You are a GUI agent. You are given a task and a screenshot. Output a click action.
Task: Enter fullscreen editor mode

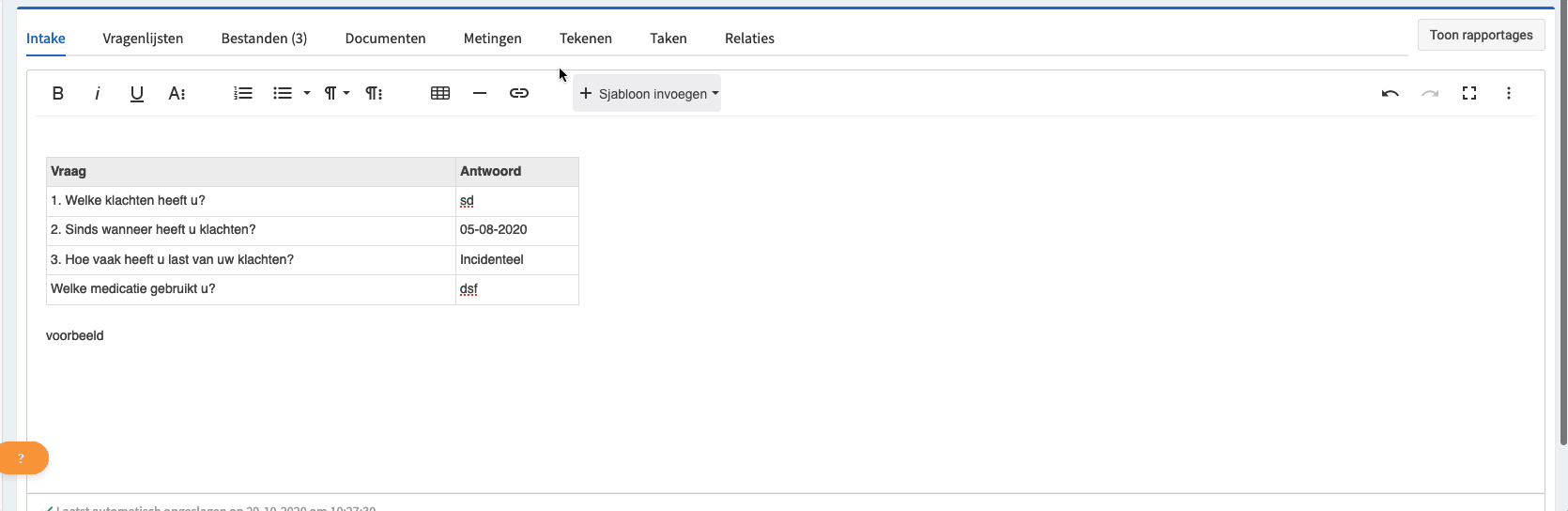tap(1469, 93)
